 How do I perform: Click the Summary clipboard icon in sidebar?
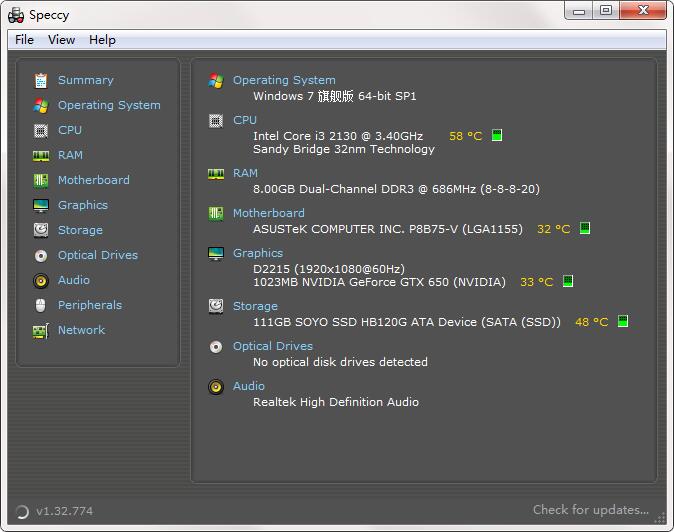(41, 80)
